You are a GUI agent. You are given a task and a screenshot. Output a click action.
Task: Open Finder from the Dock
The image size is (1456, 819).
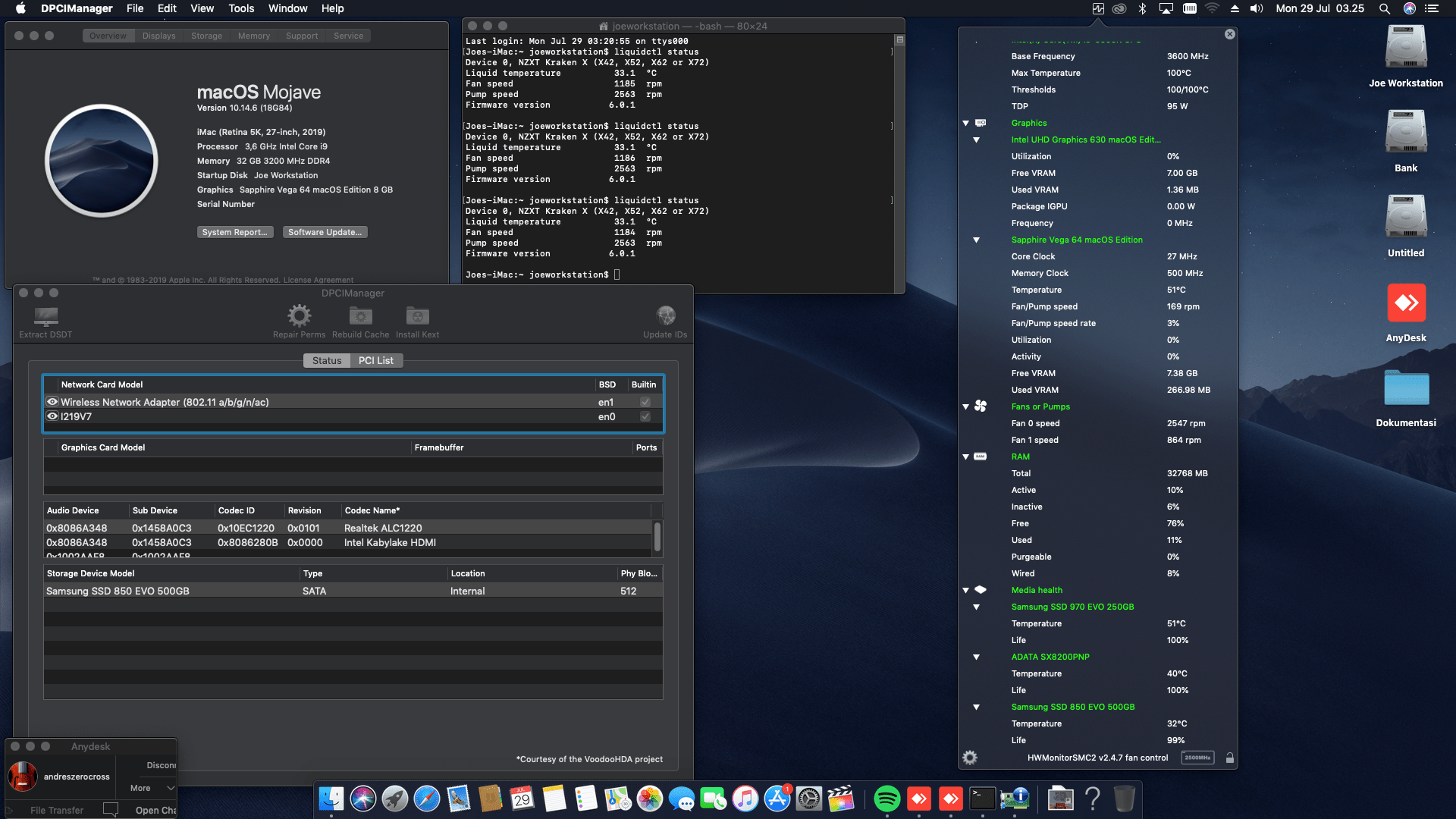click(331, 799)
